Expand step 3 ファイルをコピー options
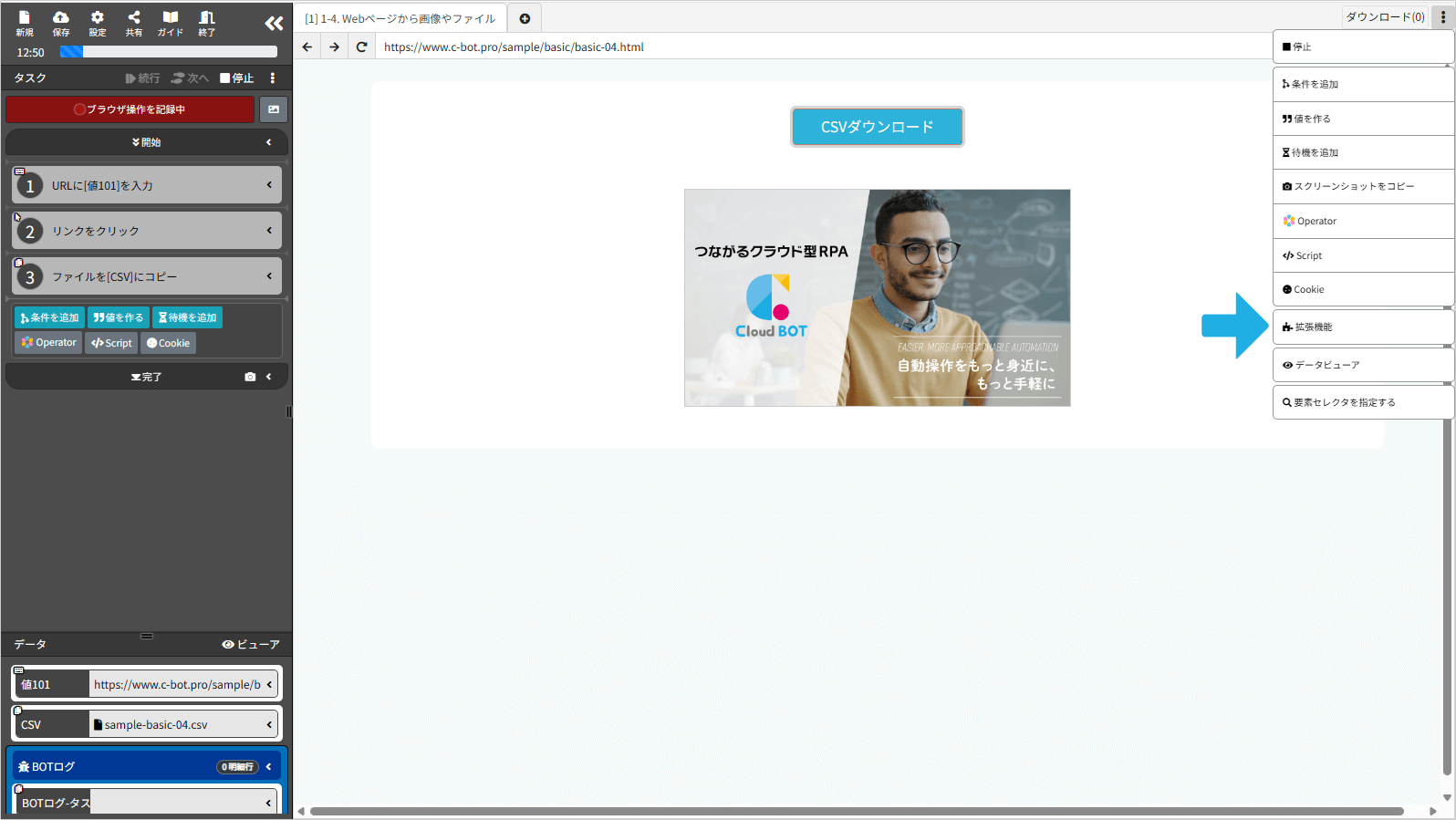The image size is (1456, 820). point(269,276)
